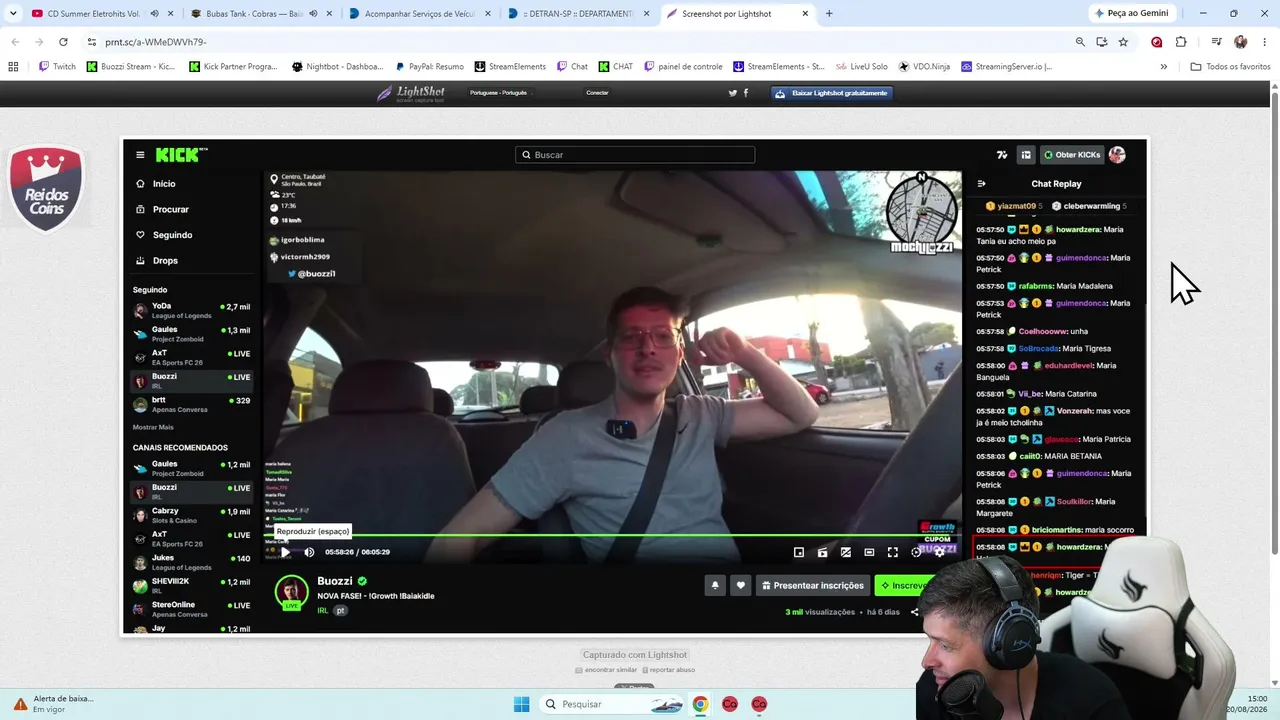Click the Lightshot Facebook icon
Viewport: 1280px width, 720px height.
pyautogui.click(x=745, y=93)
